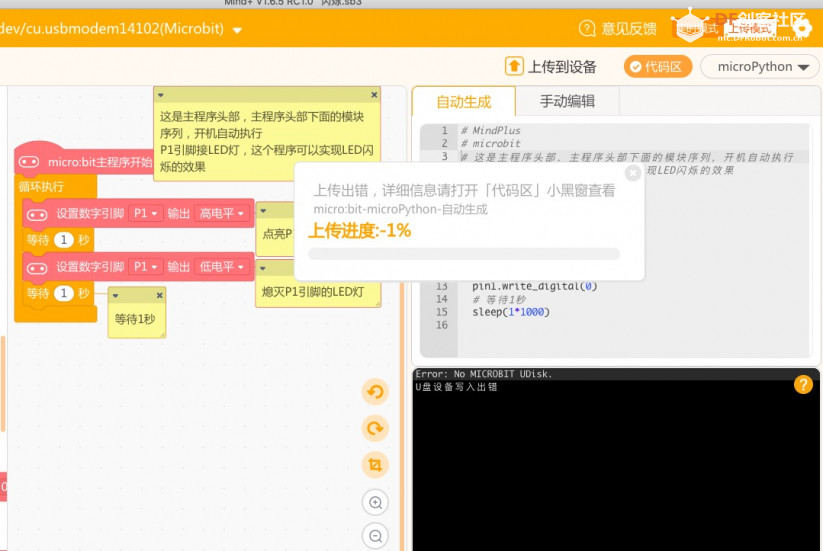The image size is (823, 551).
Task: Click 'micro:bit-microPython-自动生成' dialog subtitle
Action: pyautogui.click(x=400, y=209)
